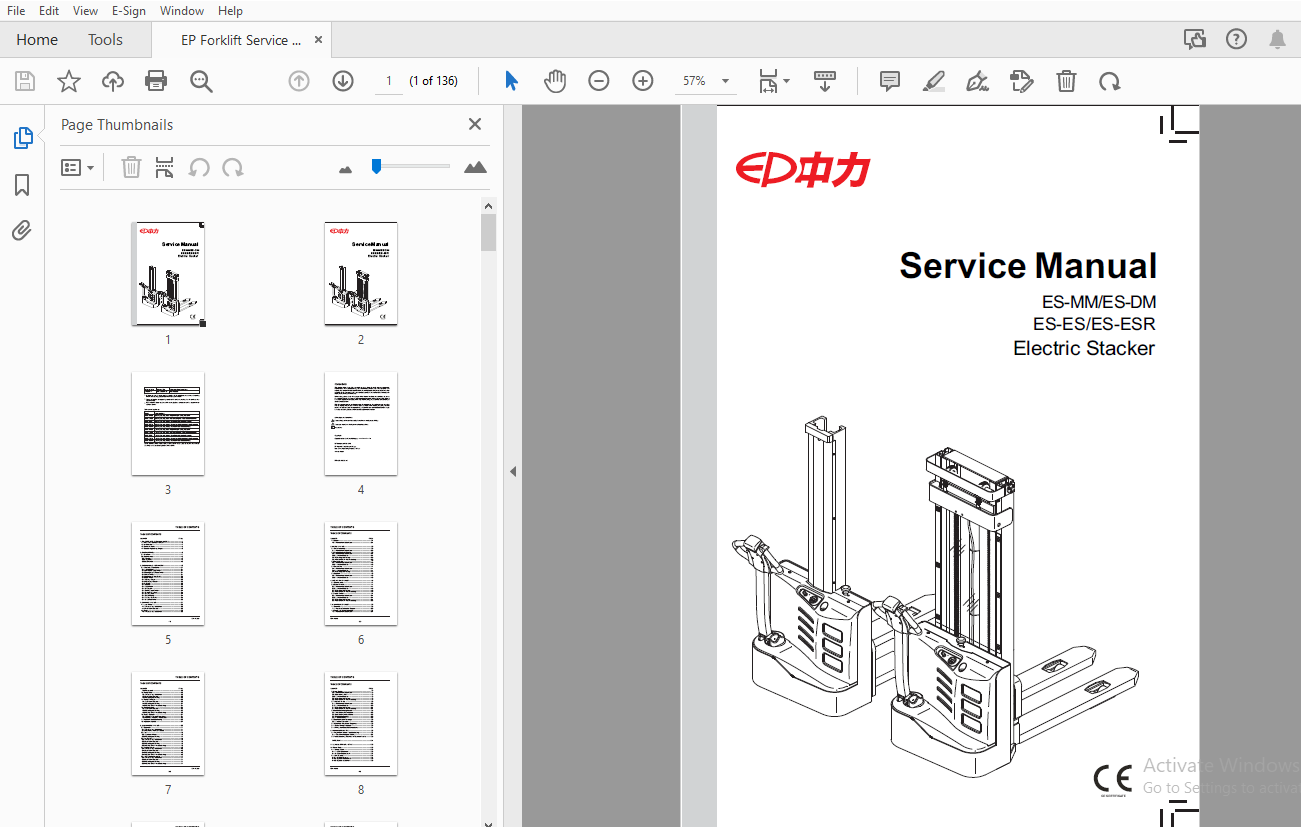Delete page with toolbar trash icon
Viewport: 1301px width, 827px height.
pyautogui.click(x=1066, y=81)
